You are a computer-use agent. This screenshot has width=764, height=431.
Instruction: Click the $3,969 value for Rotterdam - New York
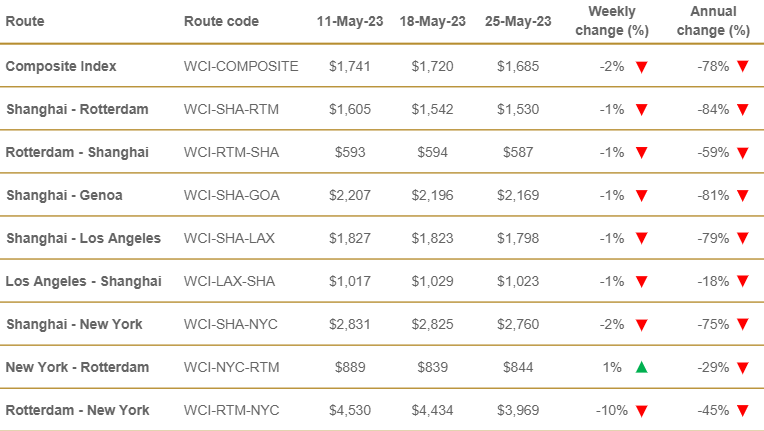coord(518,410)
